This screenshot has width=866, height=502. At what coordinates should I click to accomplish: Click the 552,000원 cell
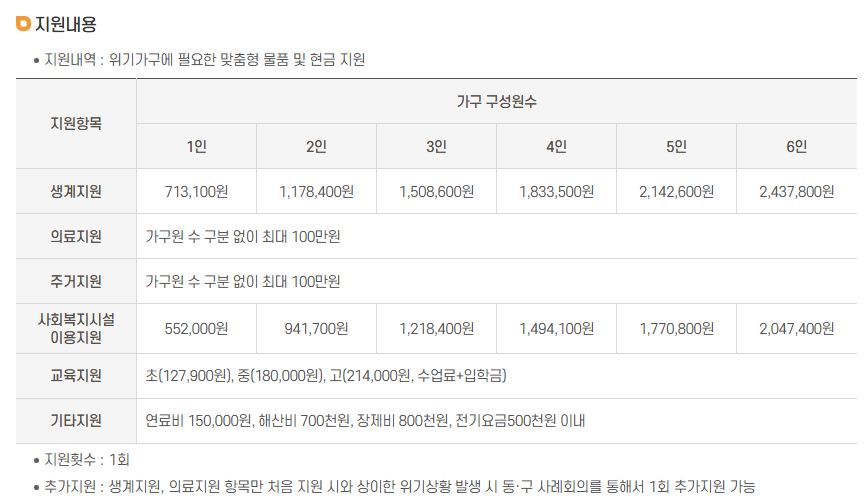pos(197,329)
